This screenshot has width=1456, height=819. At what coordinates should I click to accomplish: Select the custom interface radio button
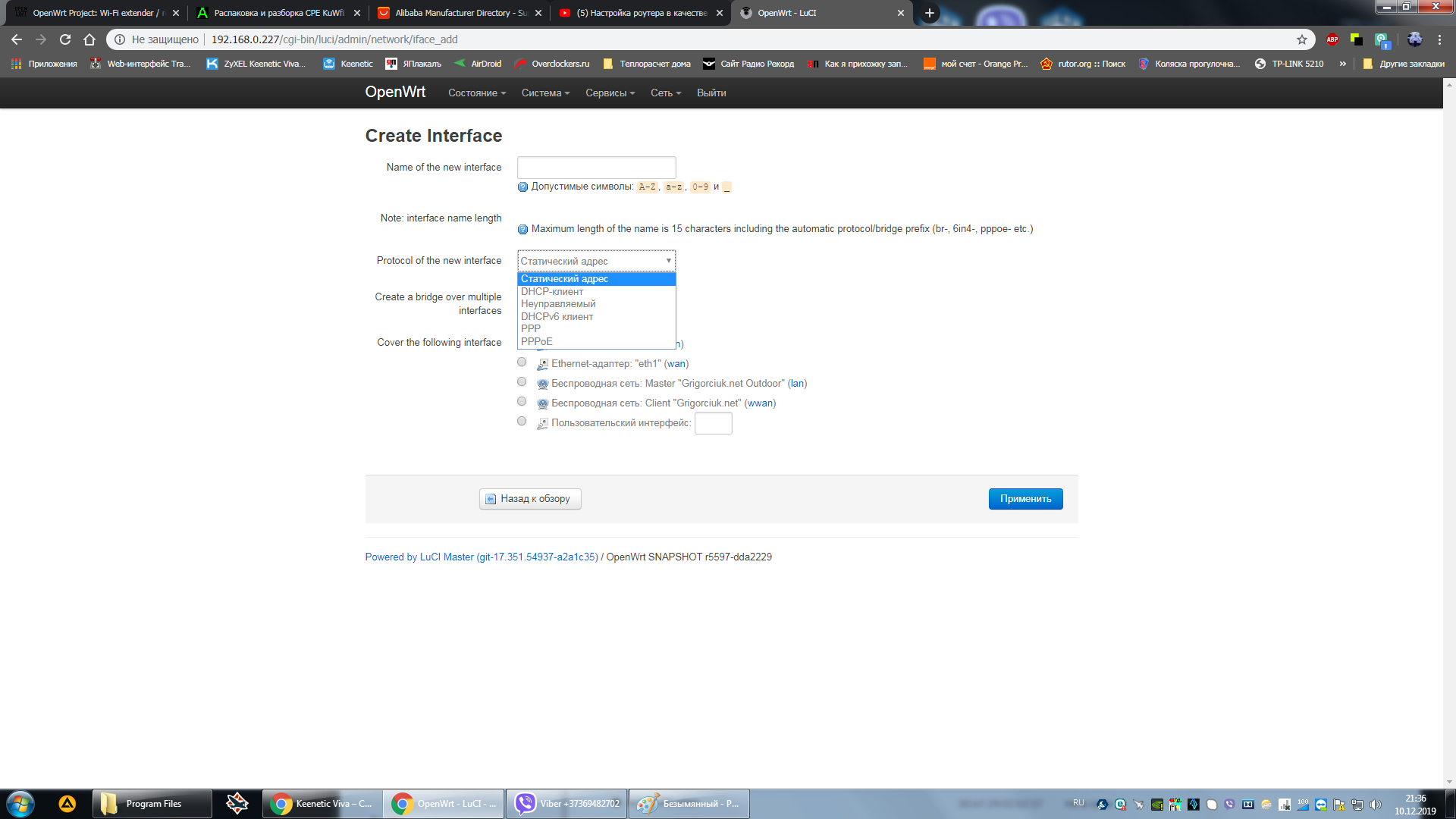(522, 422)
